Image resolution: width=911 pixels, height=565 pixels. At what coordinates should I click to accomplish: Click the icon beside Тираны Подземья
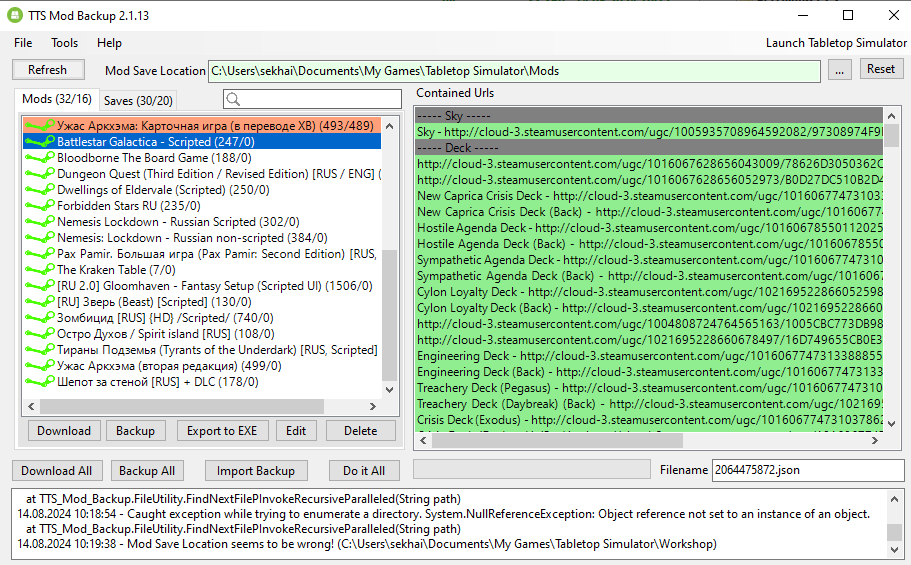[x=40, y=350]
